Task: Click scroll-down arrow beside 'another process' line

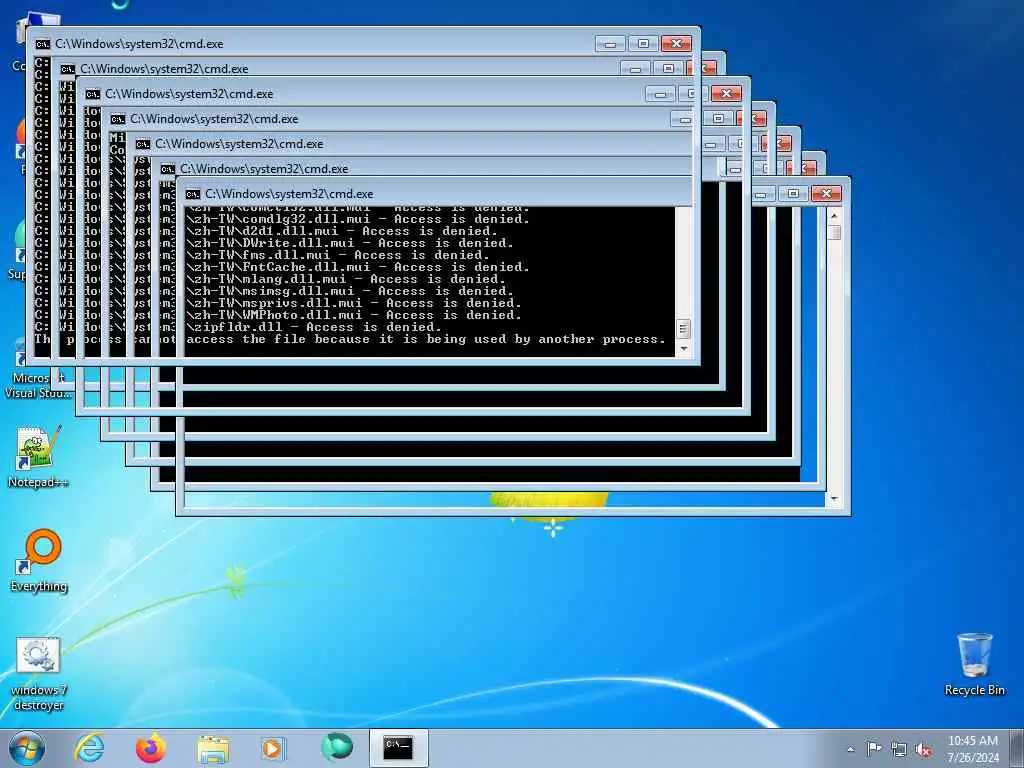Action: [683, 349]
